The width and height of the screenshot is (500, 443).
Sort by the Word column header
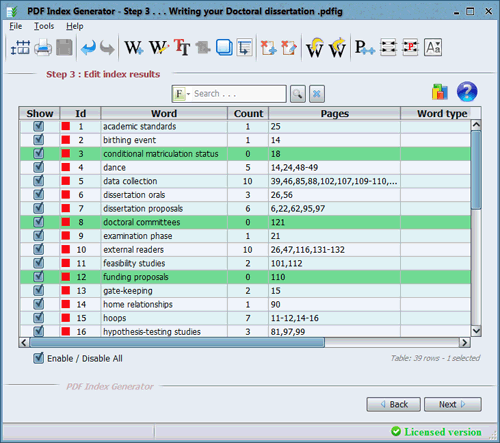[x=164, y=113]
